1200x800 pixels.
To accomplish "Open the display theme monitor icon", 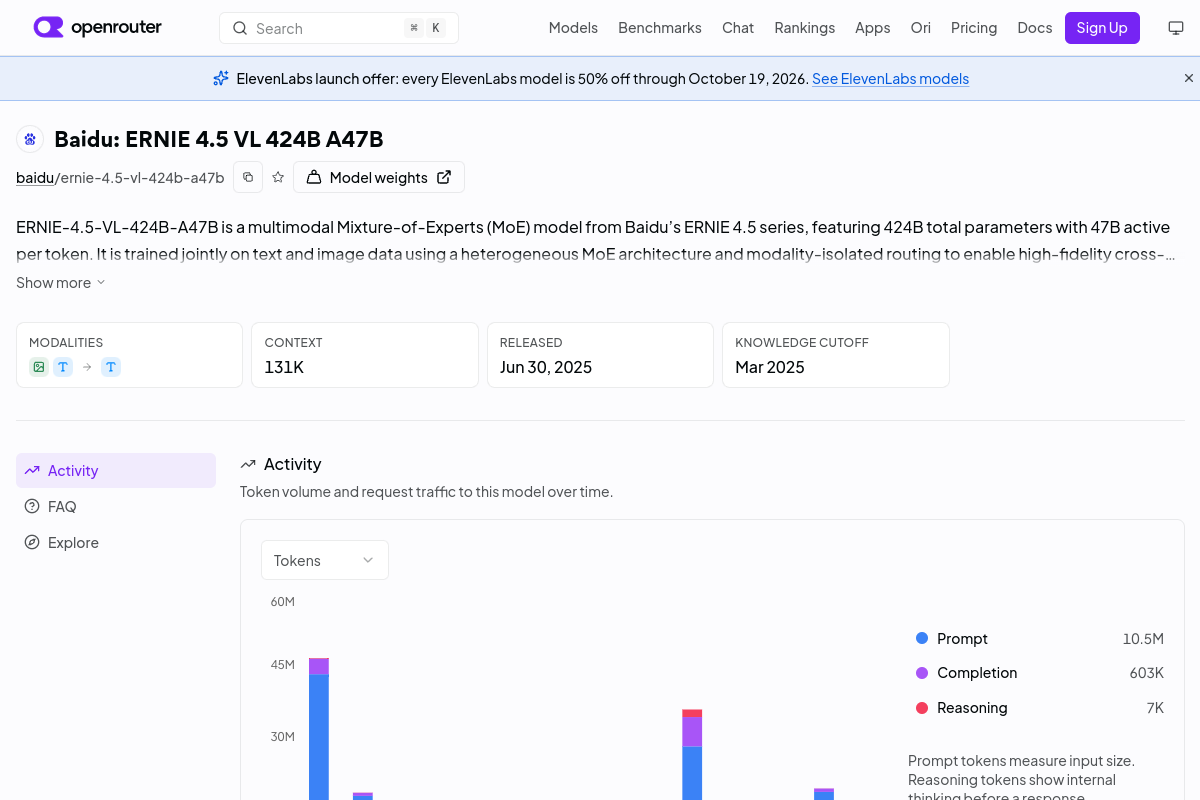I will (1176, 28).
